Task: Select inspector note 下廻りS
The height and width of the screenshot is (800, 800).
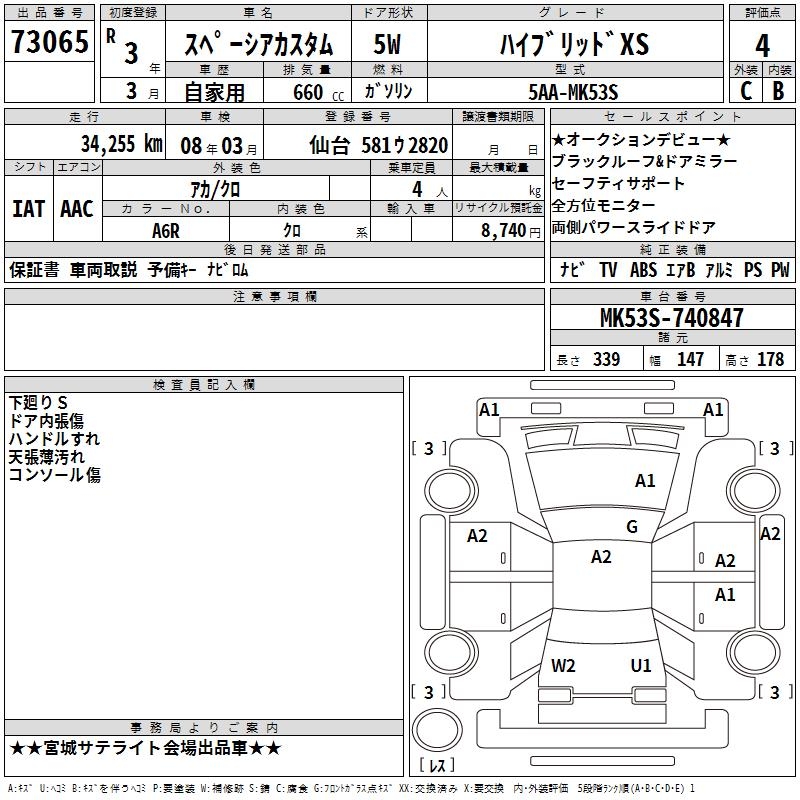Action: pos(38,403)
